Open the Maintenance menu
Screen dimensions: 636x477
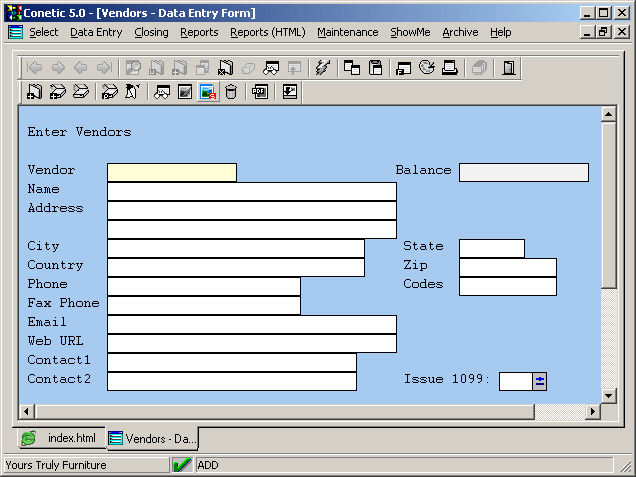[347, 32]
